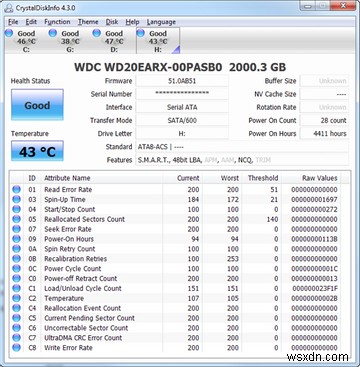Click raw value 000000023F1F
The height and width of the screenshot is (367, 360).
tap(316, 288)
